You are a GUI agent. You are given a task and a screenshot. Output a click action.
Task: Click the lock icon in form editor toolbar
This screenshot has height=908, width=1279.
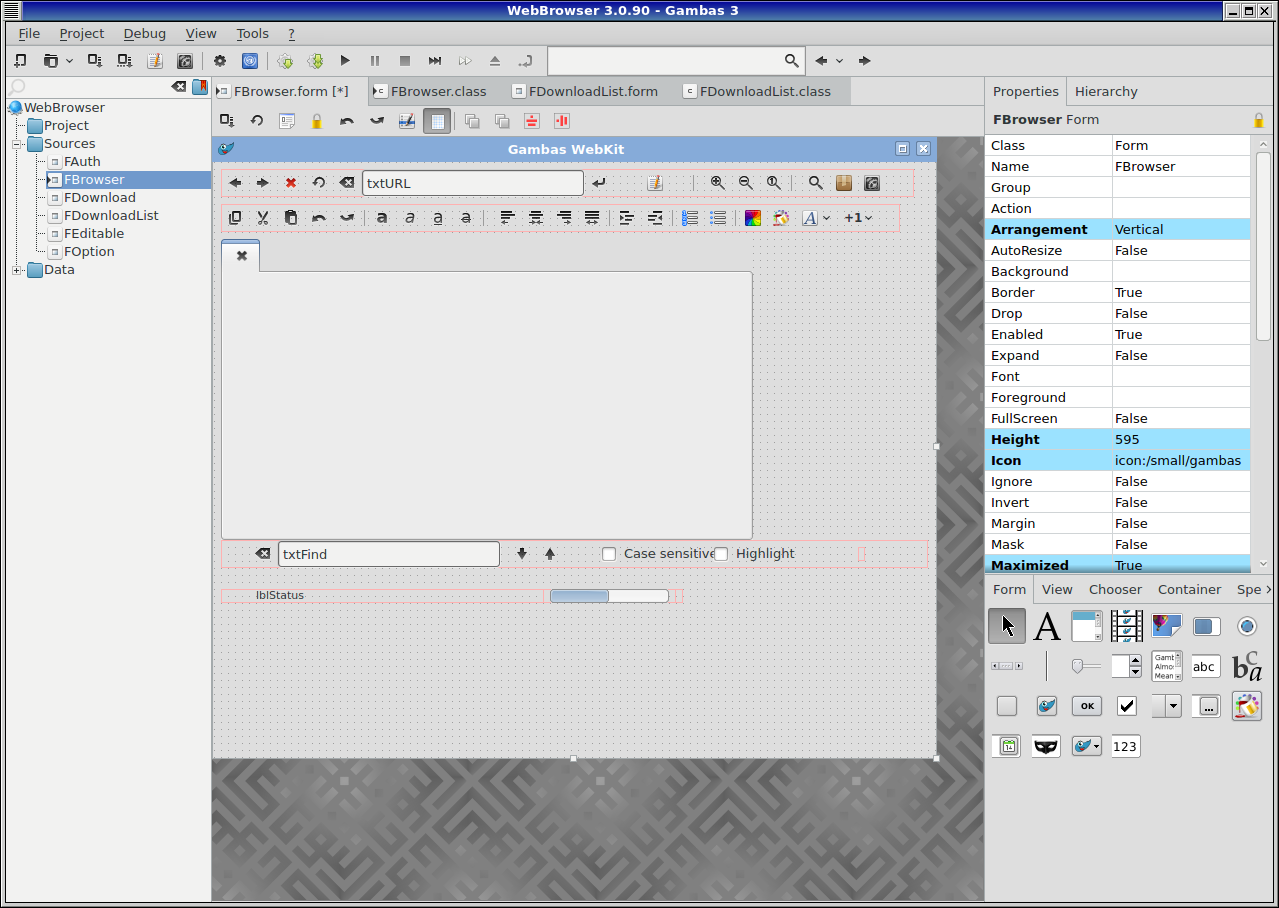point(317,121)
